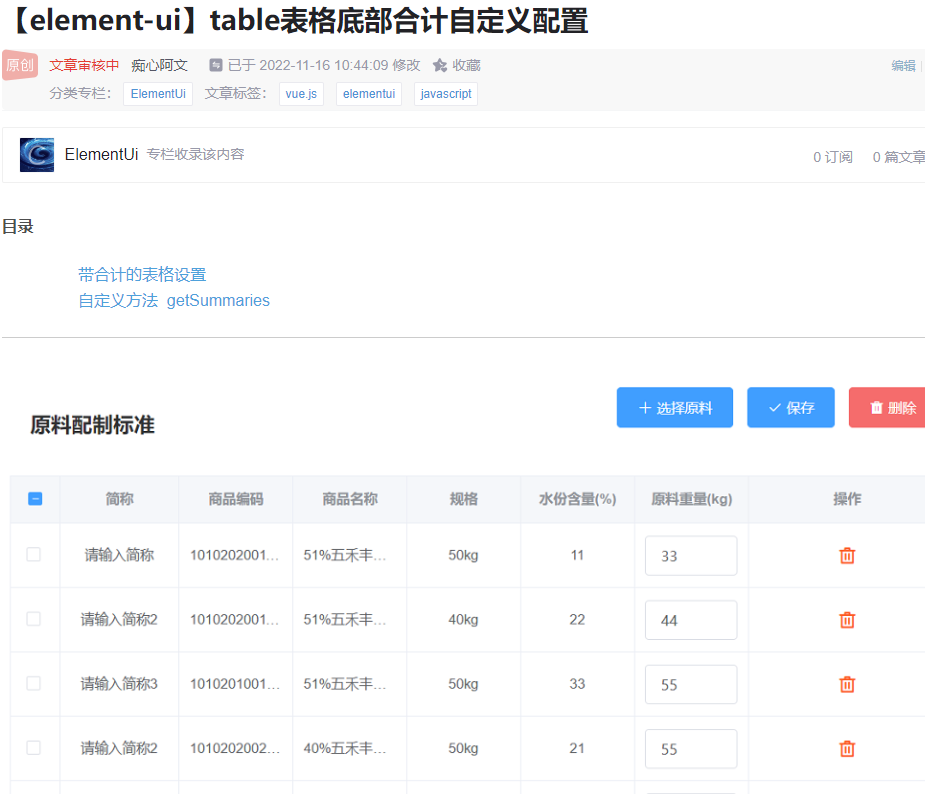Open the 带合计的表格设置 contents link

point(142,275)
